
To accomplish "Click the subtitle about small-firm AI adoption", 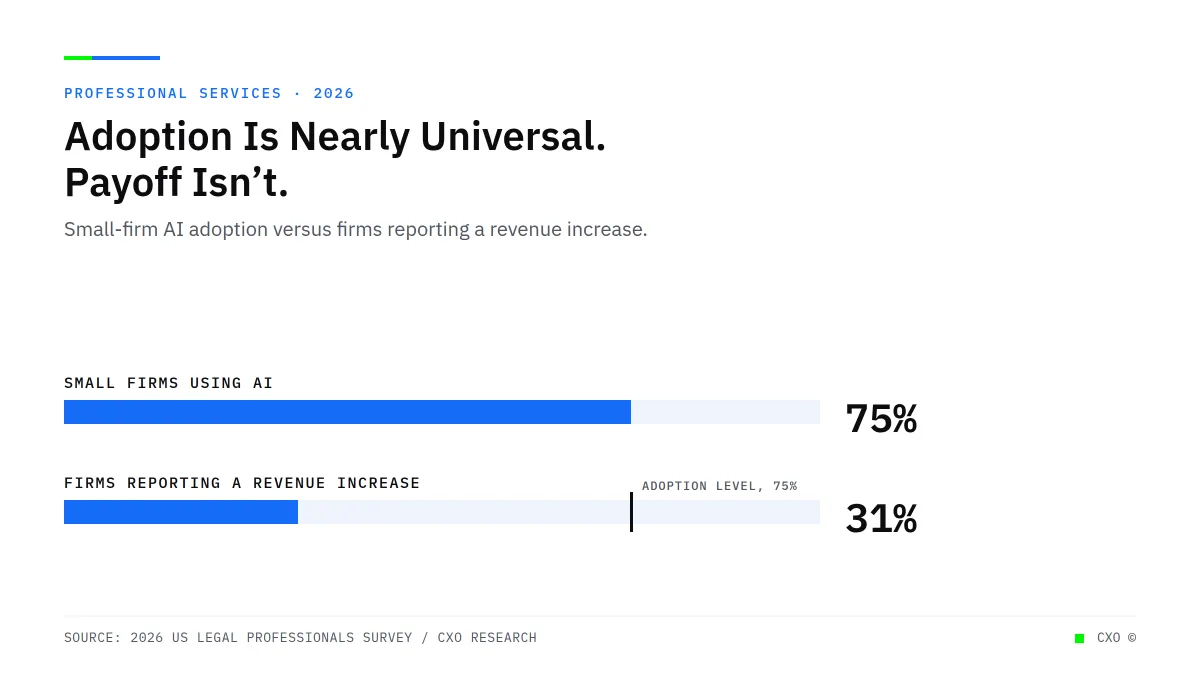I will point(356,229).
